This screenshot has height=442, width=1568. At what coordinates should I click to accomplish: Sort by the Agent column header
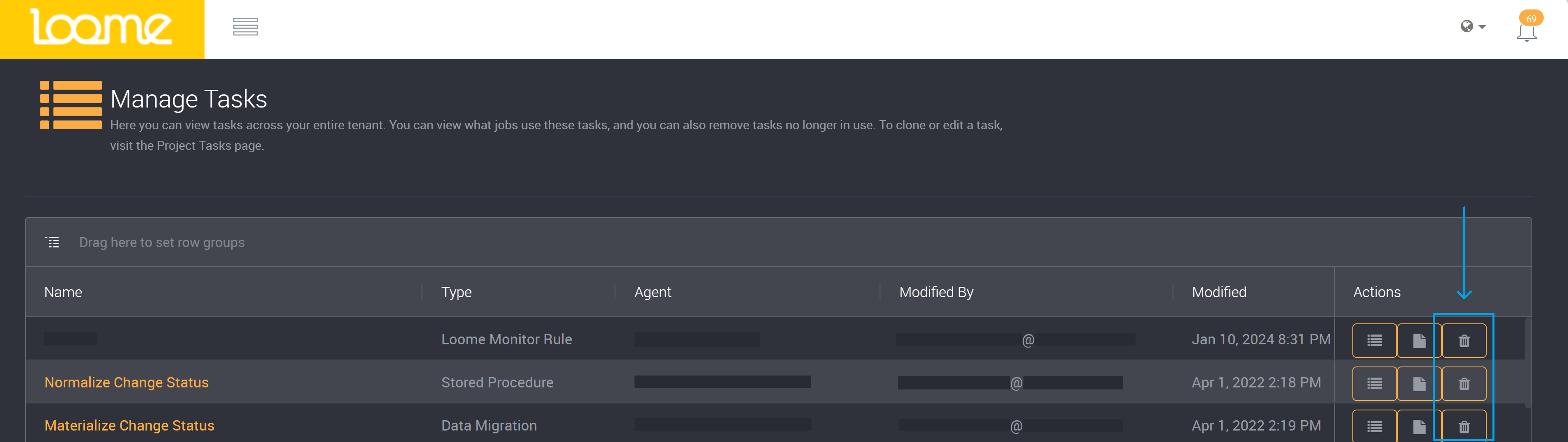pos(653,293)
